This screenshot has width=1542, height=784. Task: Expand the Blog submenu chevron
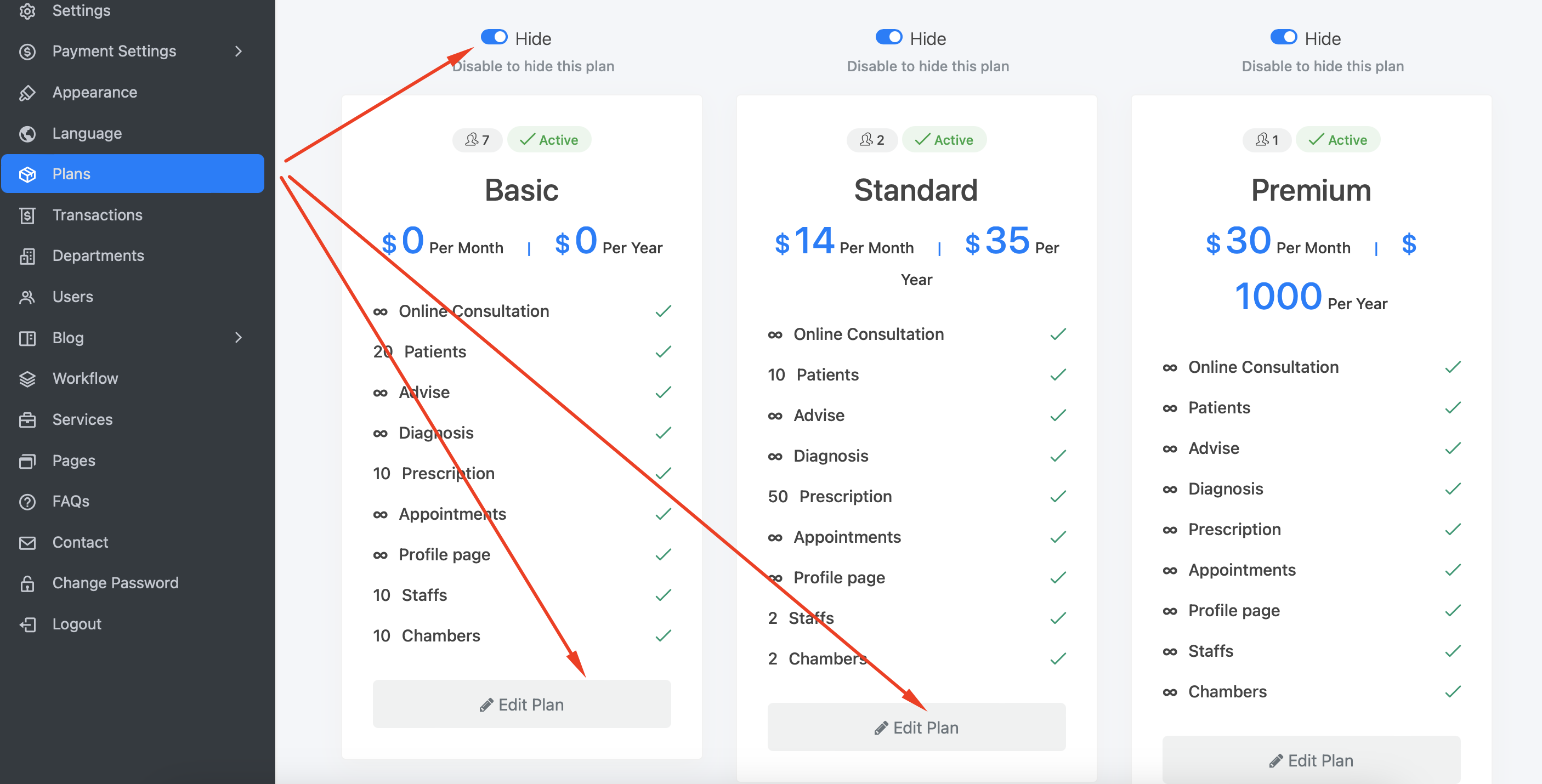[x=238, y=338]
